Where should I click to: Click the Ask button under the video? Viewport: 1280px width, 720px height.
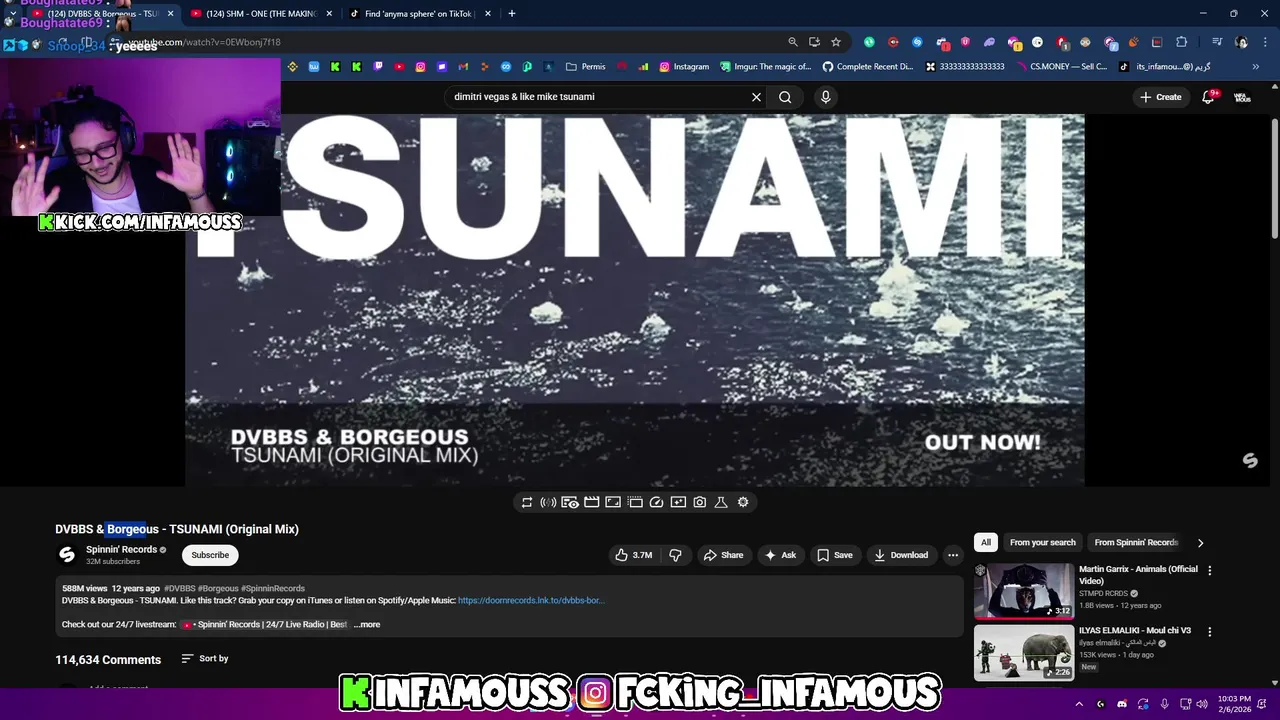[x=780, y=555]
